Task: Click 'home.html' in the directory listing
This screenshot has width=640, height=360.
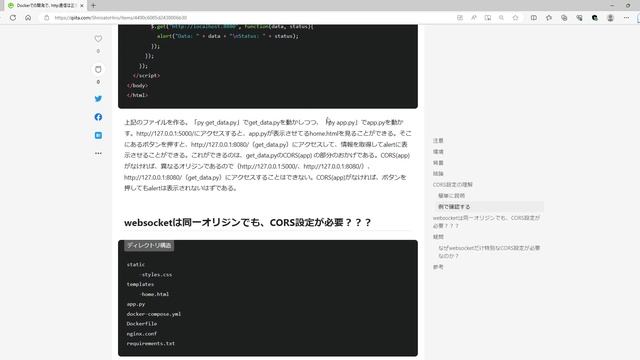Action: pos(155,294)
